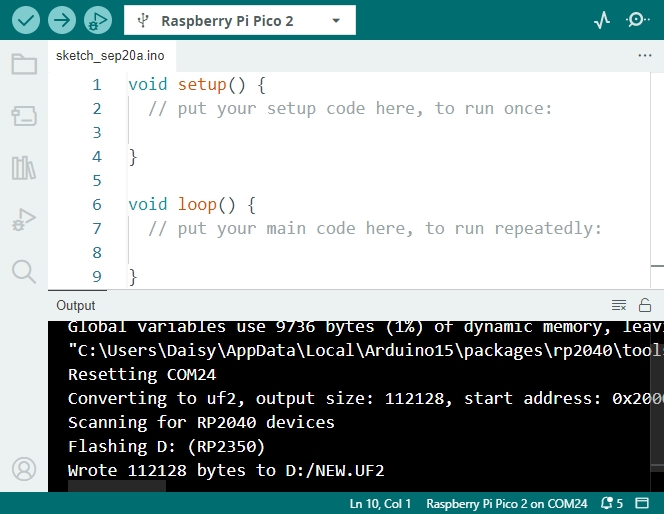Click 'Resetting COM24' output line

pyautogui.click(x=142, y=375)
